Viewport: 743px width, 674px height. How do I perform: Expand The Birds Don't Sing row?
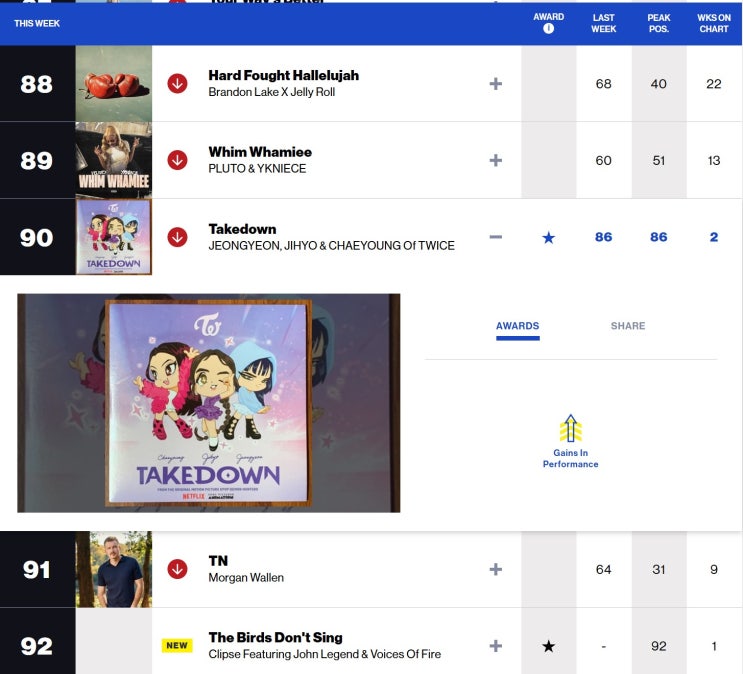pyautogui.click(x=496, y=646)
